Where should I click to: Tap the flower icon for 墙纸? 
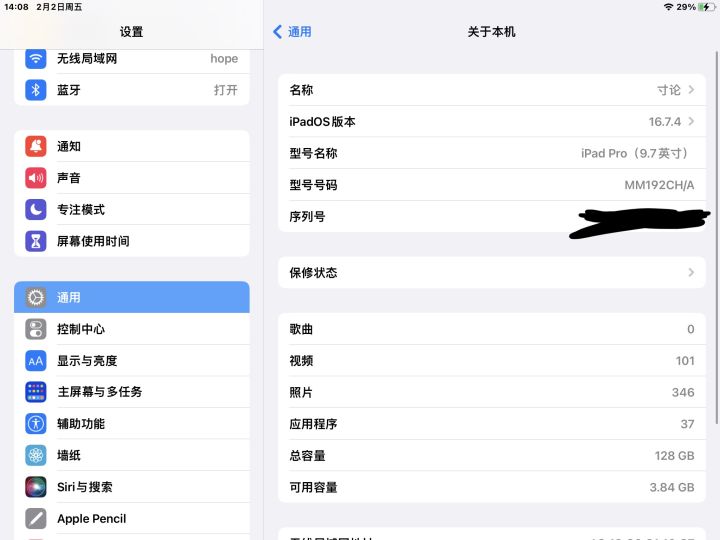(35, 456)
